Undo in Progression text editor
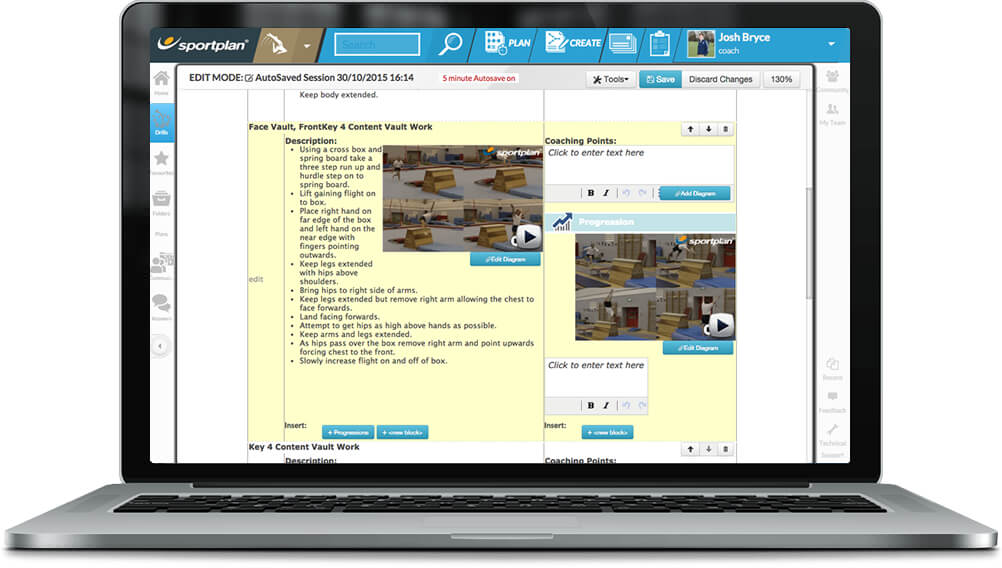 (x=626, y=405)
